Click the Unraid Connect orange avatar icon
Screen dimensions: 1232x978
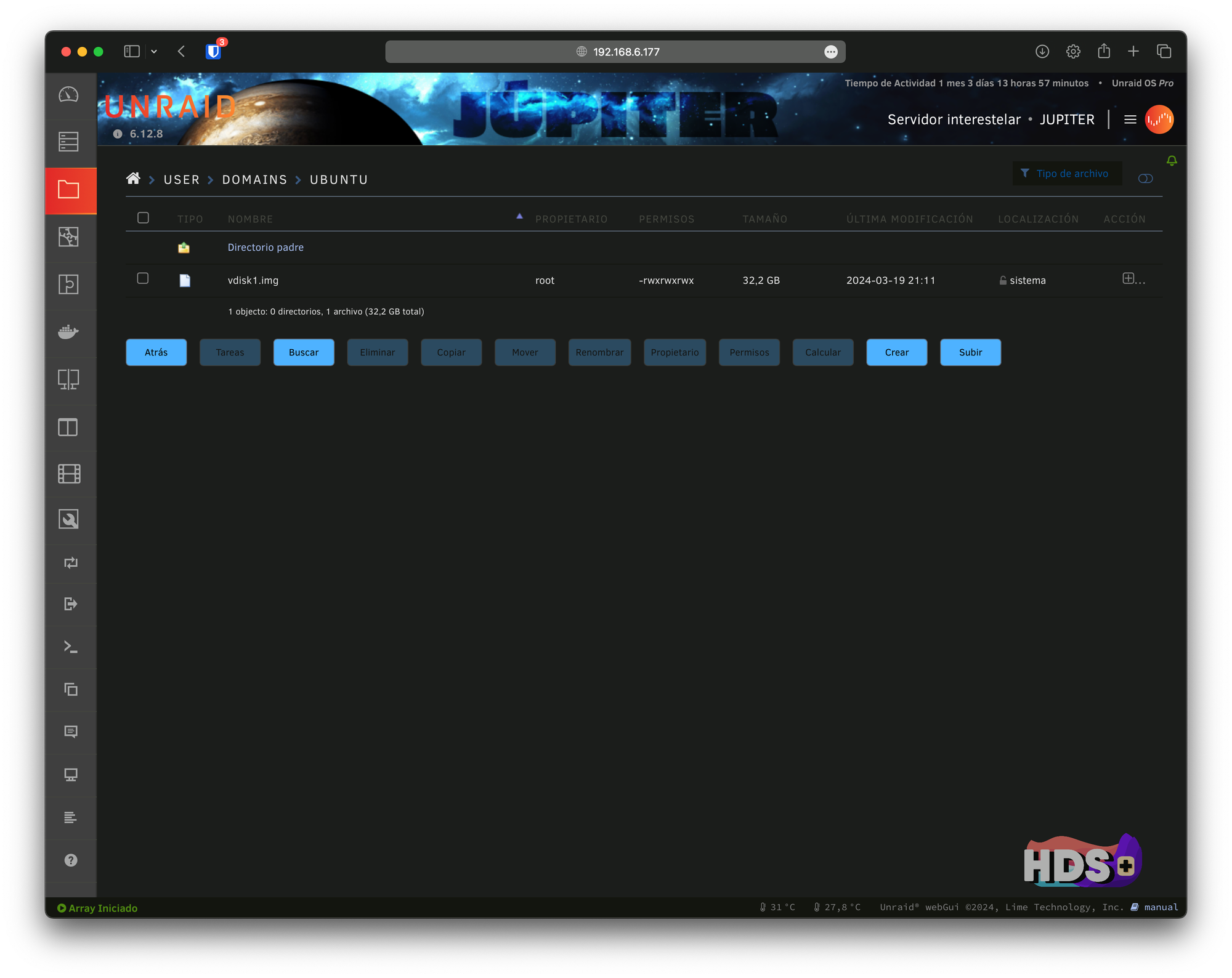click(1159, 119)
